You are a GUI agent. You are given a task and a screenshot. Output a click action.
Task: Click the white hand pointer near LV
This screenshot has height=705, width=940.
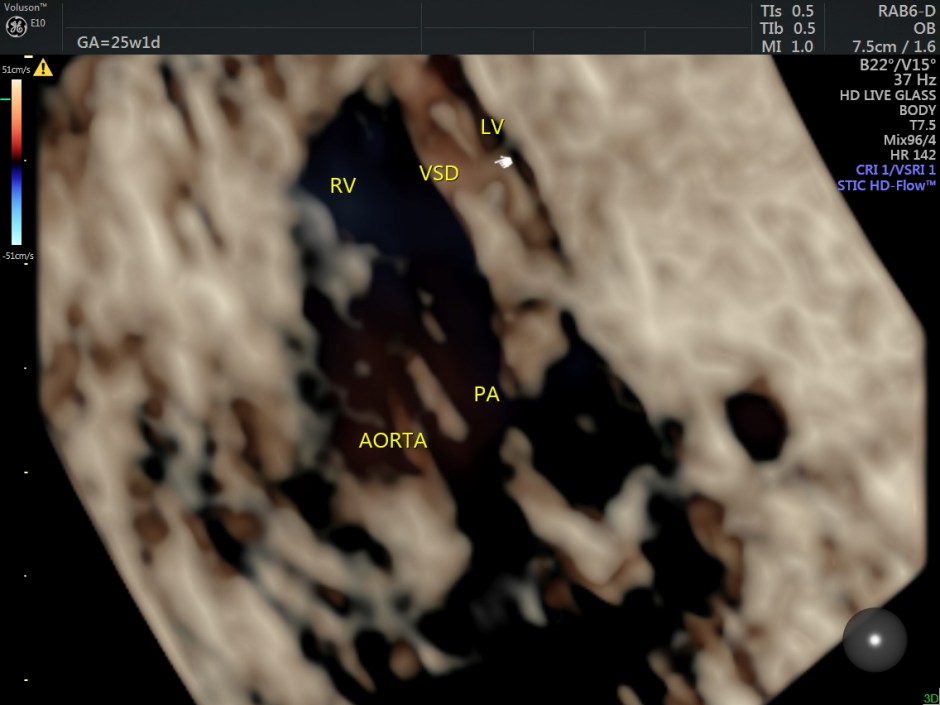tap(507, 161)
